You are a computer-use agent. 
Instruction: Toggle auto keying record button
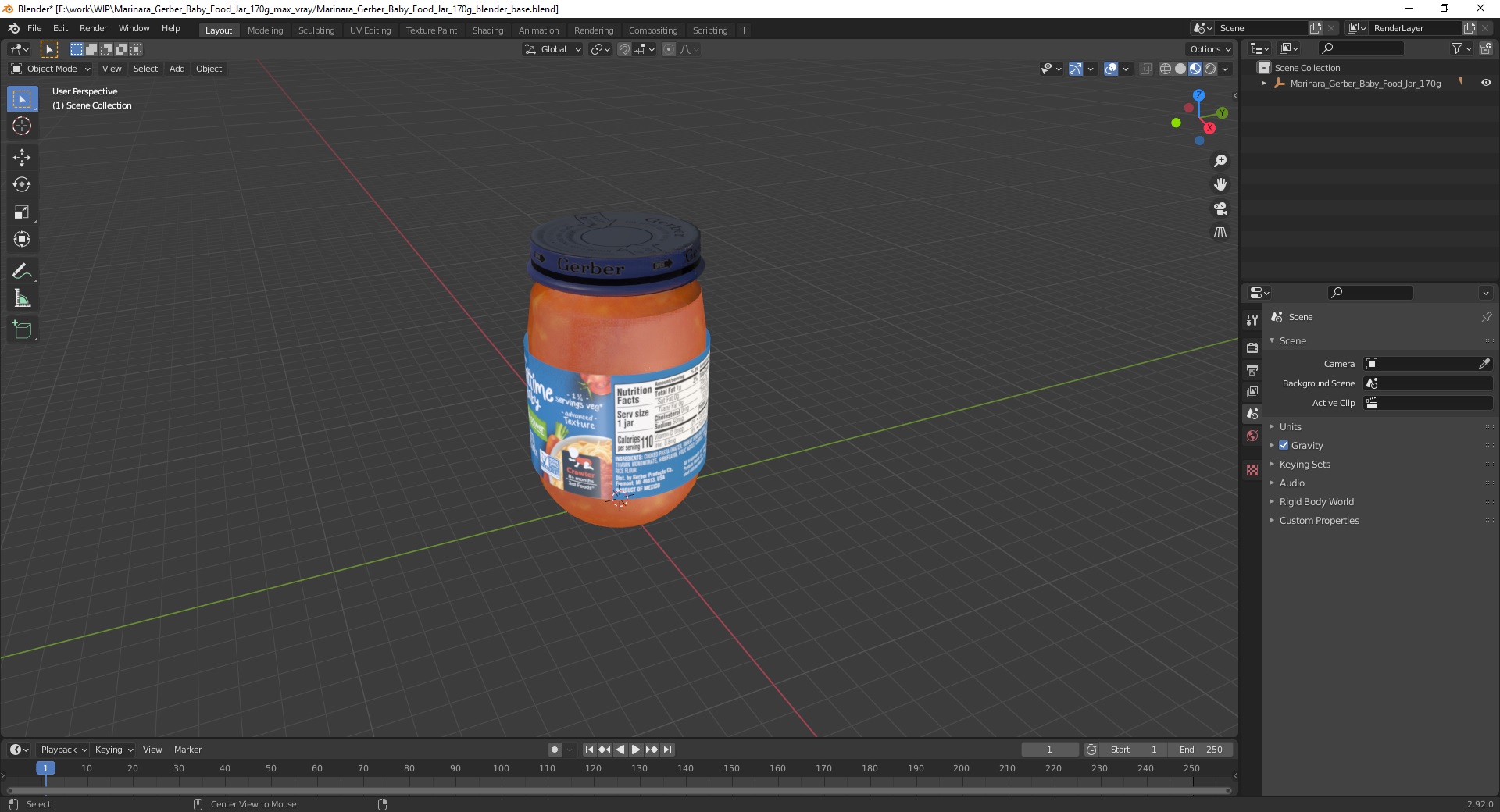(555, 750)
